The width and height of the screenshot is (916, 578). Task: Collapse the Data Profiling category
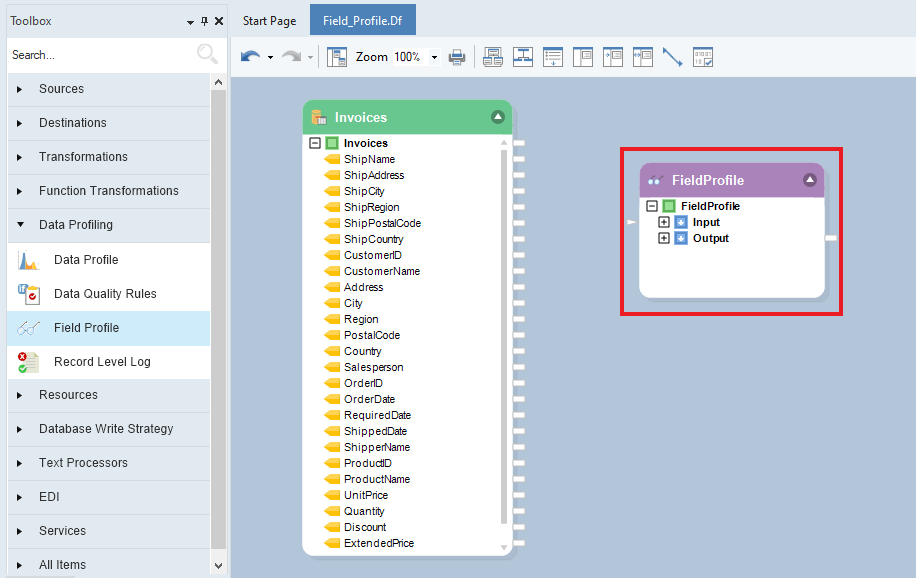tap(20, 225)
